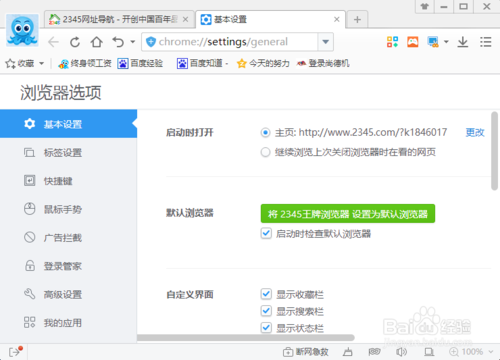Click the login icon in status bar
Image resolution: width=500 pixels, height=360 pixels.
point(16,351)
